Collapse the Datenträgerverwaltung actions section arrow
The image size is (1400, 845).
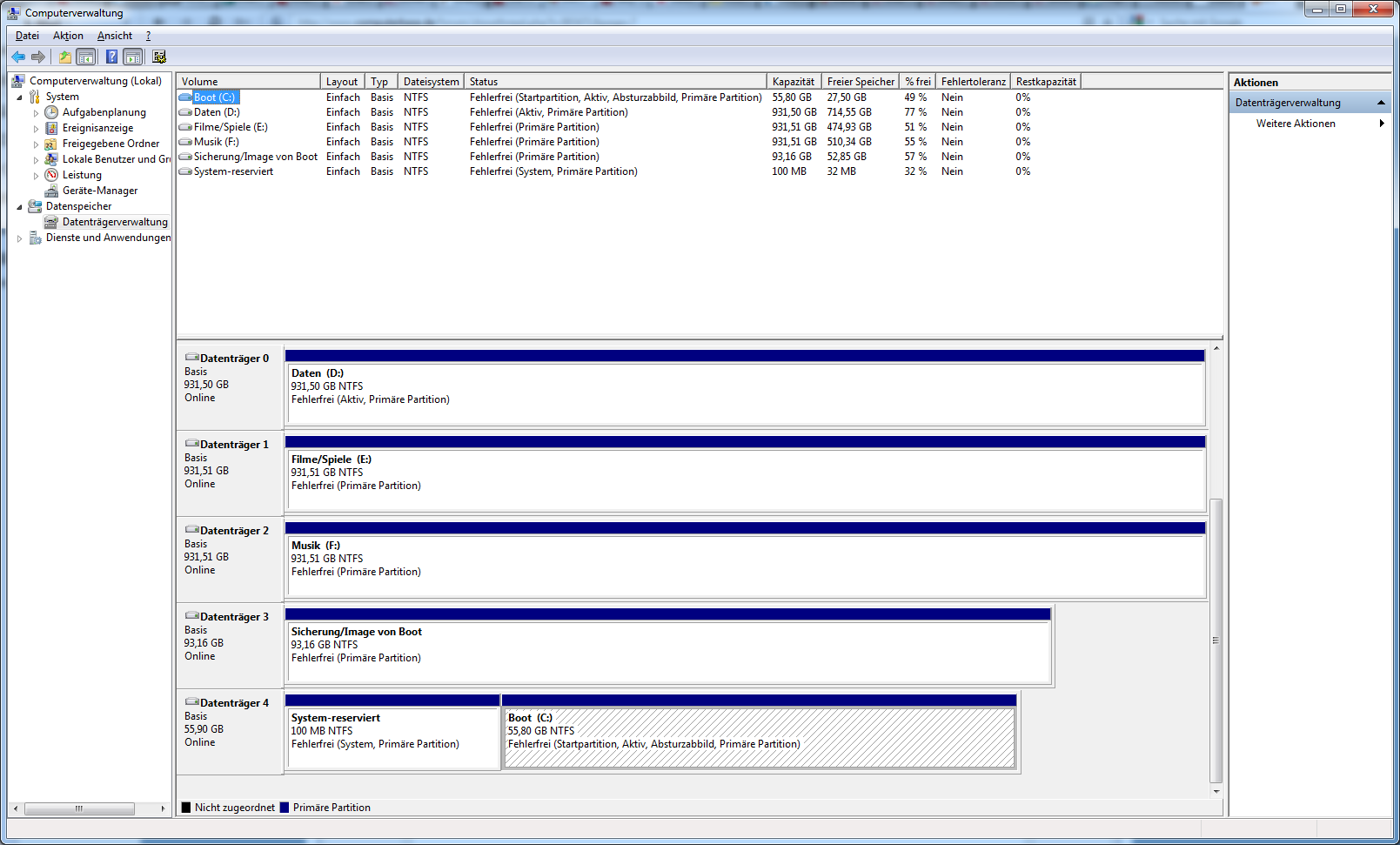1381,103
